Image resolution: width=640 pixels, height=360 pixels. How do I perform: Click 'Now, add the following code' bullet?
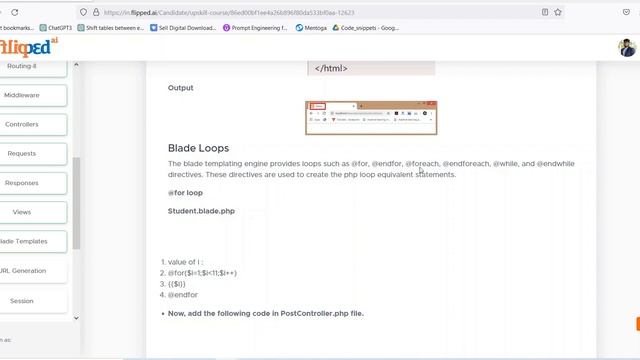click(266, 313)
